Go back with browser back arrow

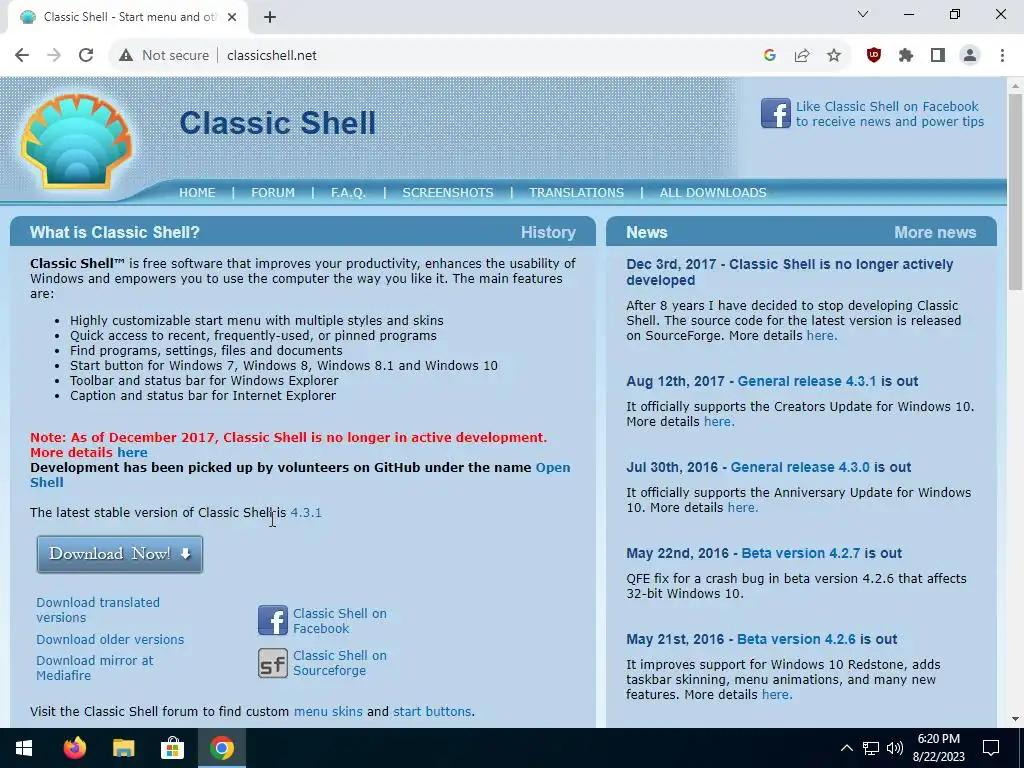[x=22, y=56]
